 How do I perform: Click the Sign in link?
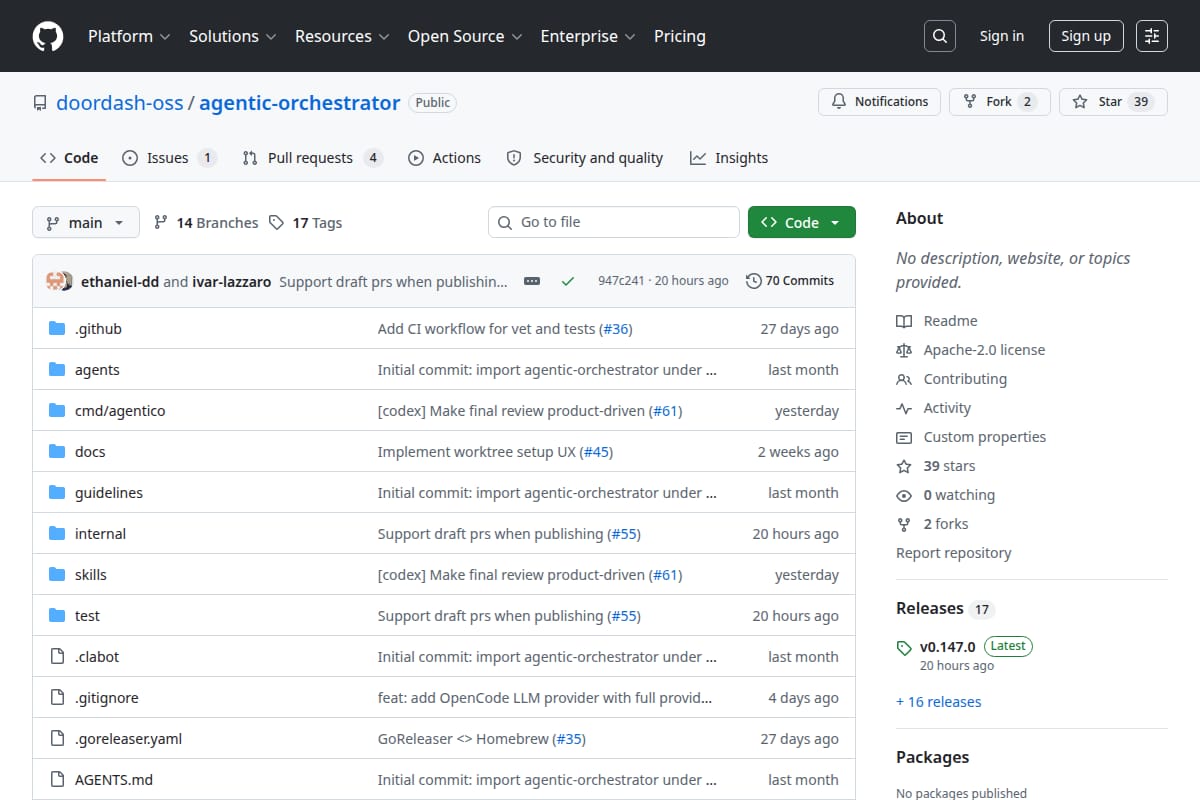coord(1002,36)
